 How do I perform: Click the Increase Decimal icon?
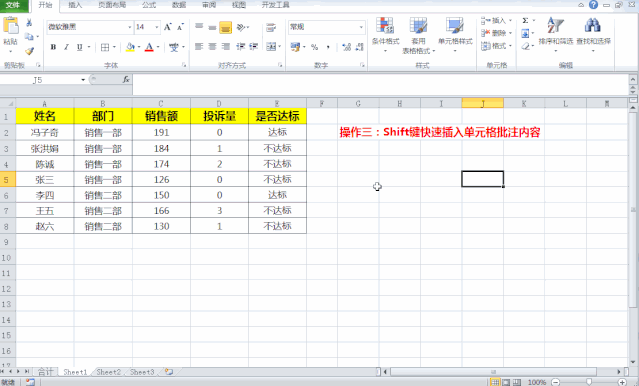pyautogui.click(x=346, y=47)
